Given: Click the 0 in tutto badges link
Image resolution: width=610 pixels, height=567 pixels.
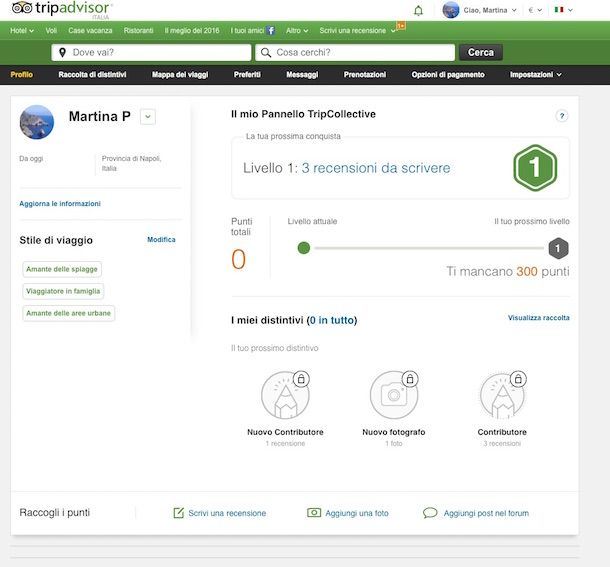Looking at the screenshot, I should [332, 320].
